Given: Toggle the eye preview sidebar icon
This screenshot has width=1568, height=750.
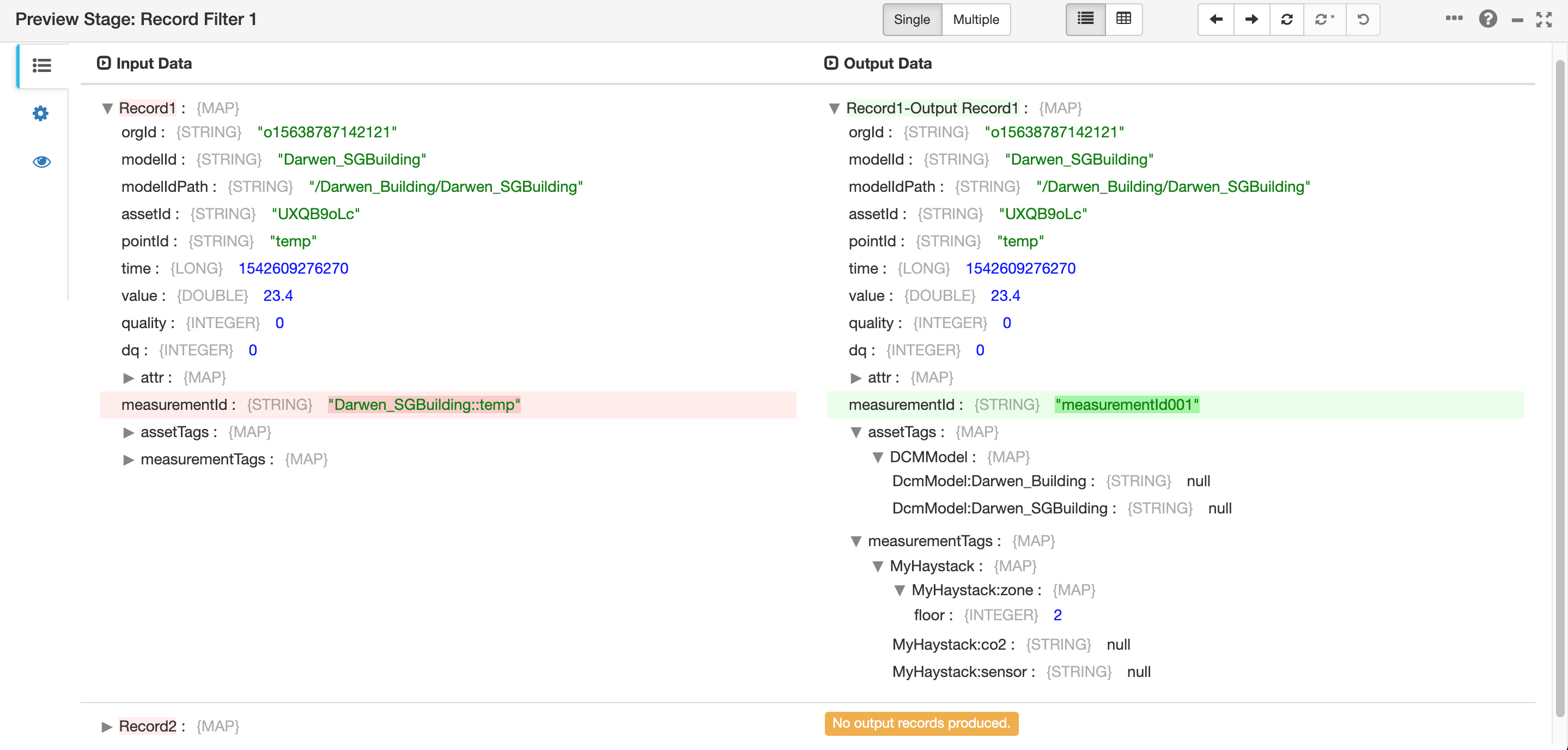Looking at the screenshot, I should (x=41, y=161).
